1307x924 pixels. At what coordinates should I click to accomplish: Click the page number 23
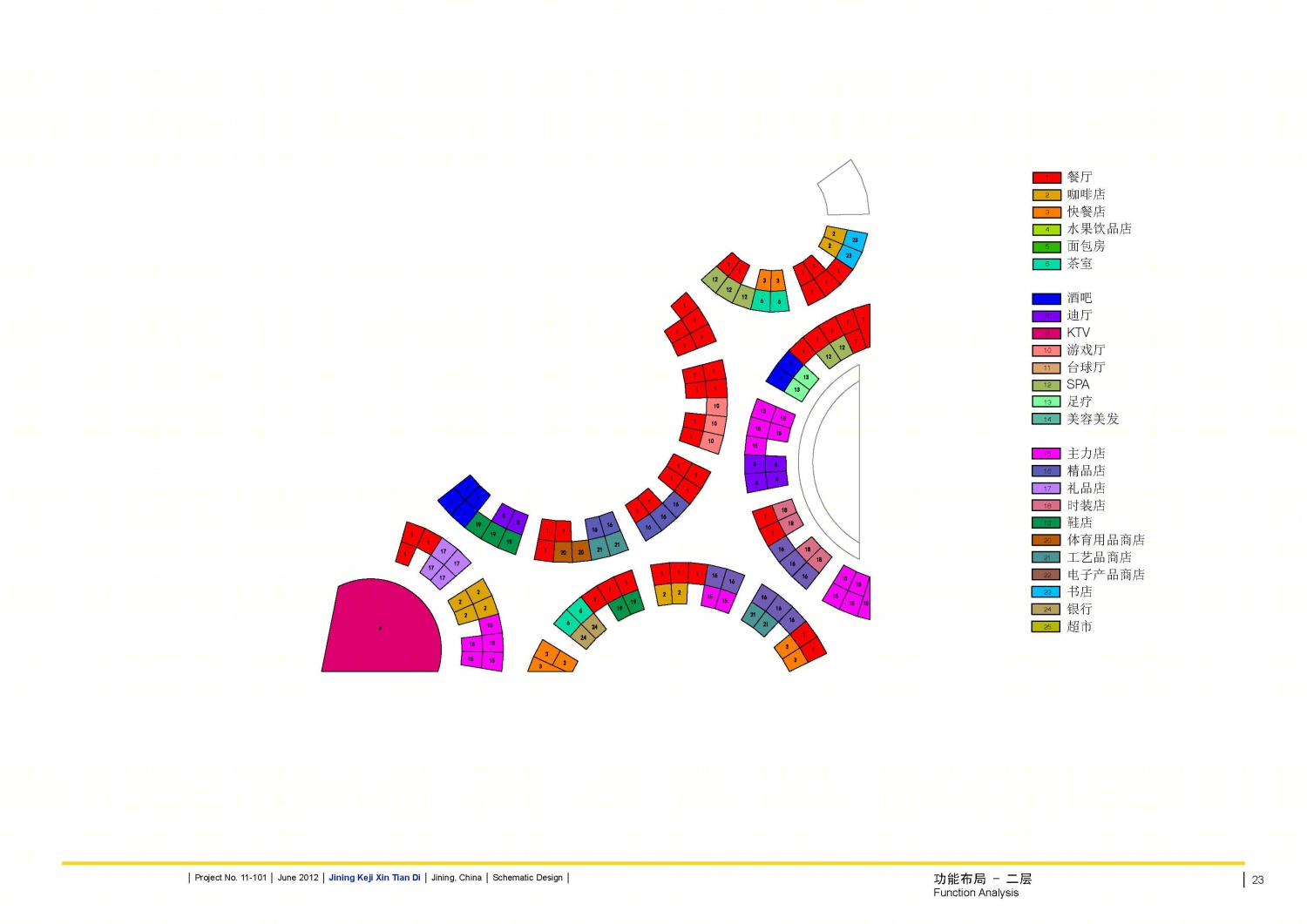(1258, 880)
